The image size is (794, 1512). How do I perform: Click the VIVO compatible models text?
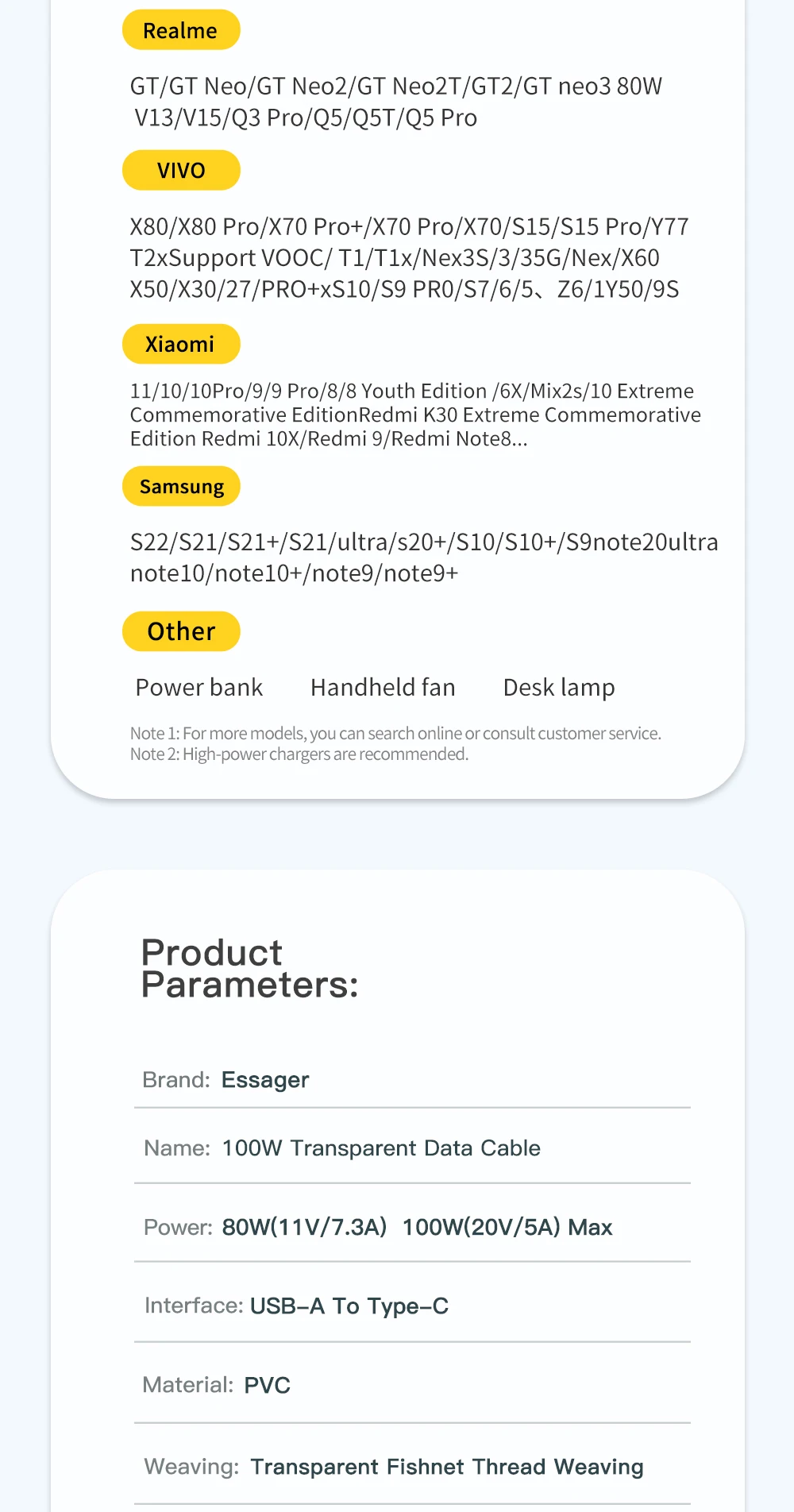408,258
